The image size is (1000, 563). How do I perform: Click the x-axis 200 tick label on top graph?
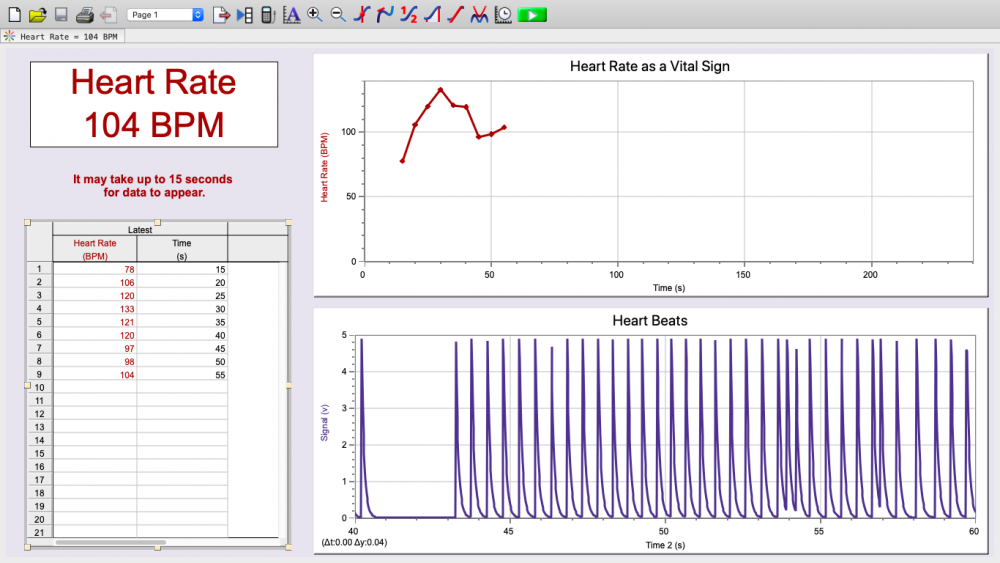tap(870, 275)
